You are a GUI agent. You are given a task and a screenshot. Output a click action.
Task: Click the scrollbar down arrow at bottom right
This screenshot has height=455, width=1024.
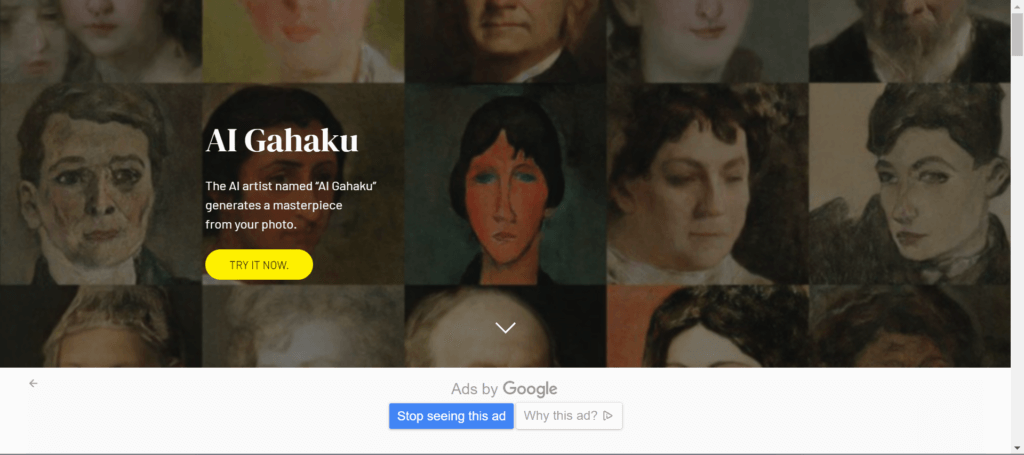click(x=1017, y=448)
